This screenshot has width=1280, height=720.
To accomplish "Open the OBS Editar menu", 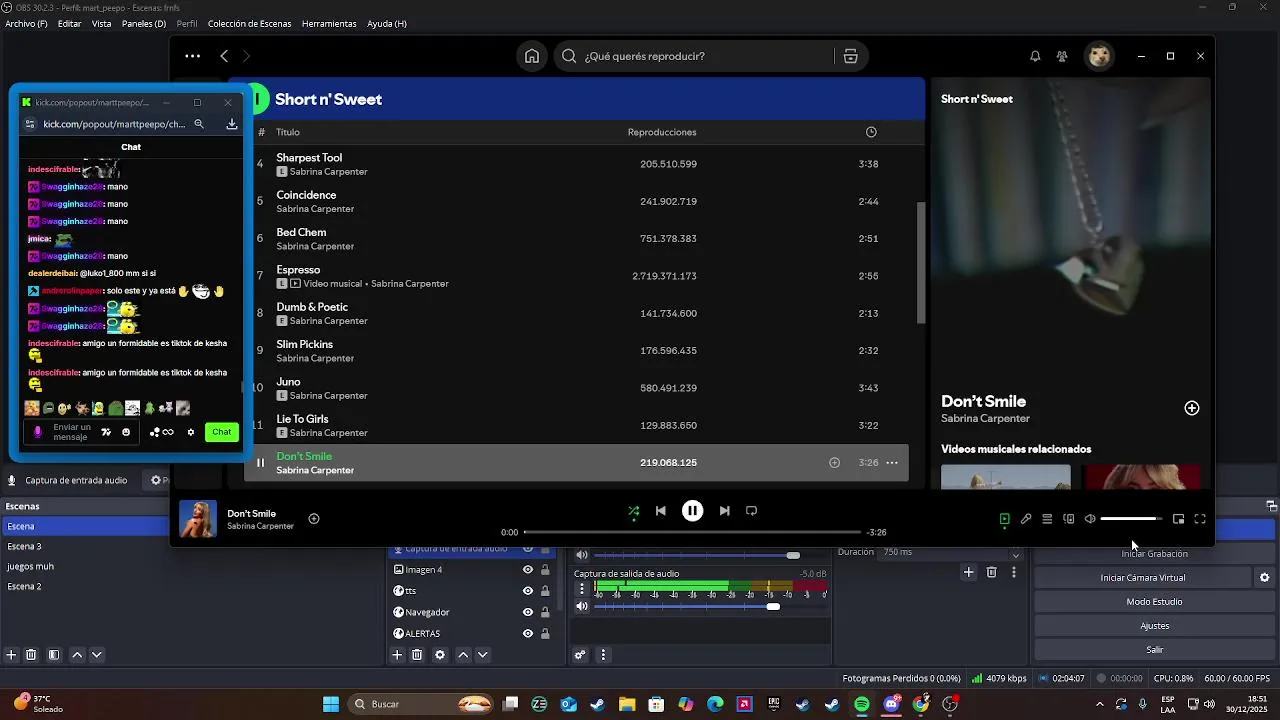I will coord(70,23).
